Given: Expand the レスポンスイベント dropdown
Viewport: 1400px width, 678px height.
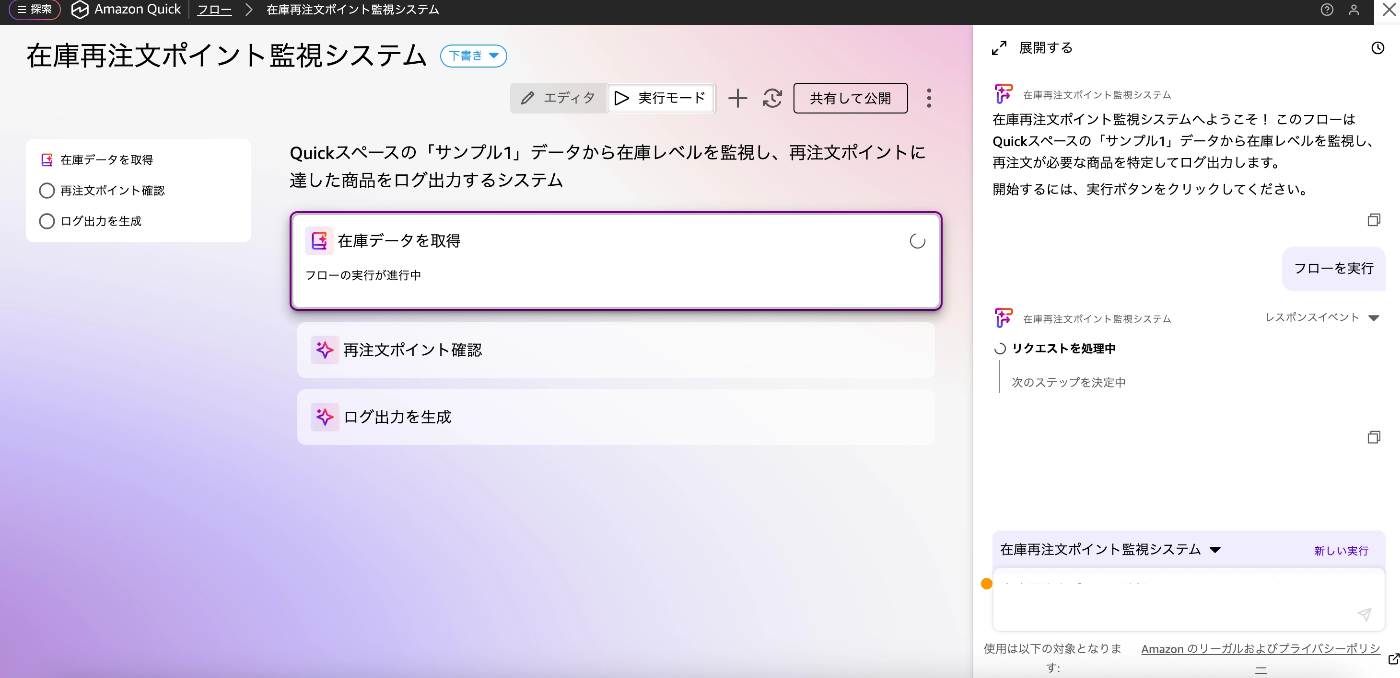Looking at the screenshot, I should [1322, 318].
